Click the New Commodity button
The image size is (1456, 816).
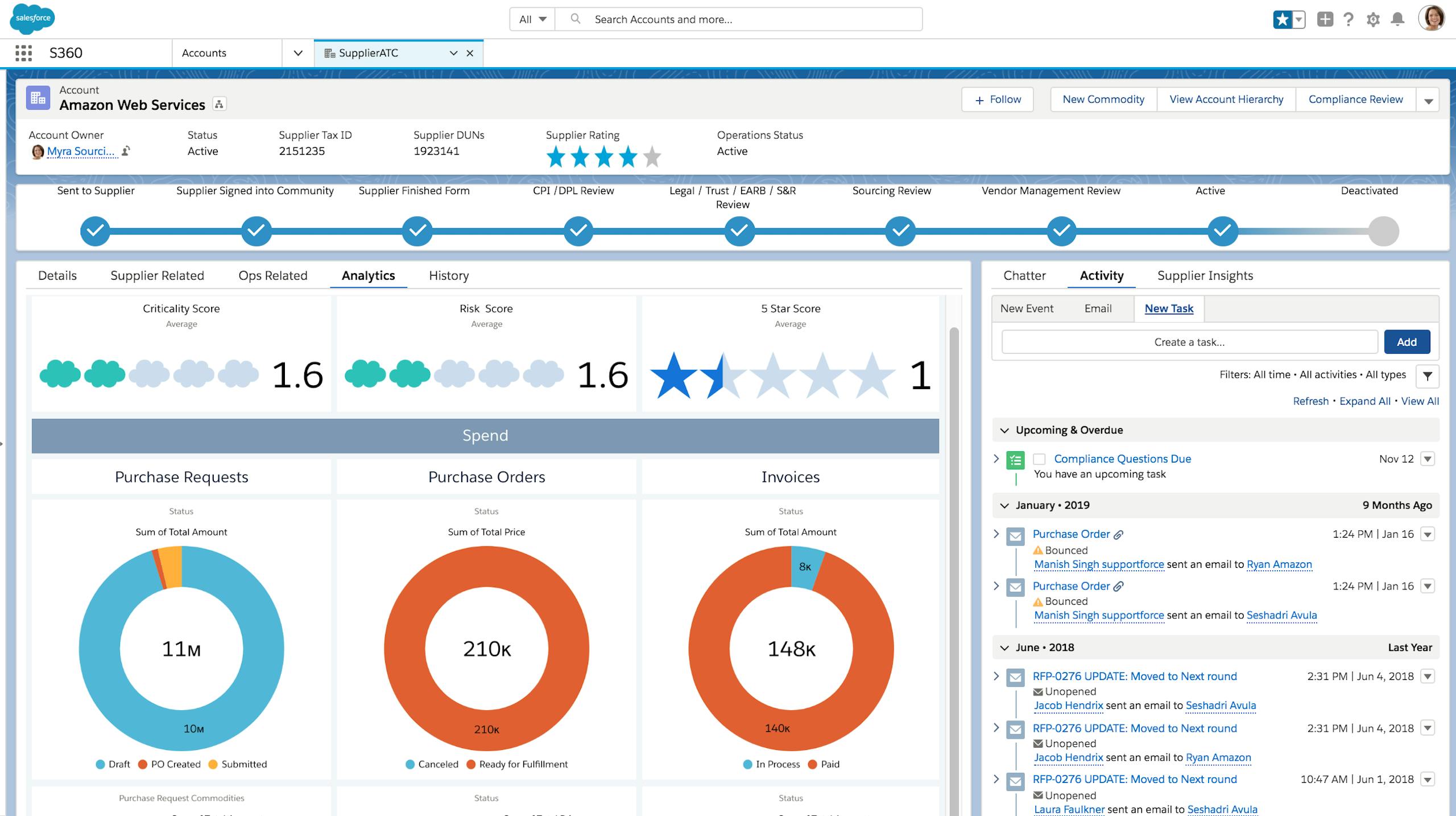(x=1102, y=99)
